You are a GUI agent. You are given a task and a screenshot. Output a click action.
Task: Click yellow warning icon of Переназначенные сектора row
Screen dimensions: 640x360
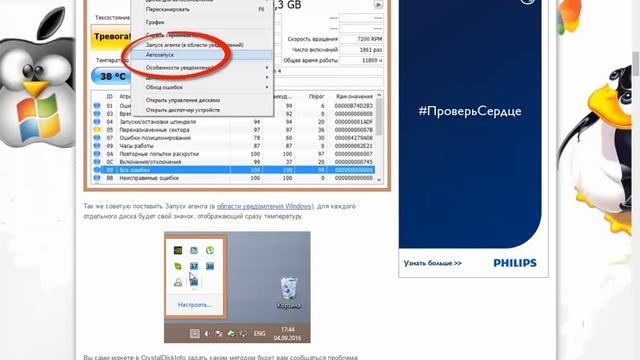click(x=97, y=130)
